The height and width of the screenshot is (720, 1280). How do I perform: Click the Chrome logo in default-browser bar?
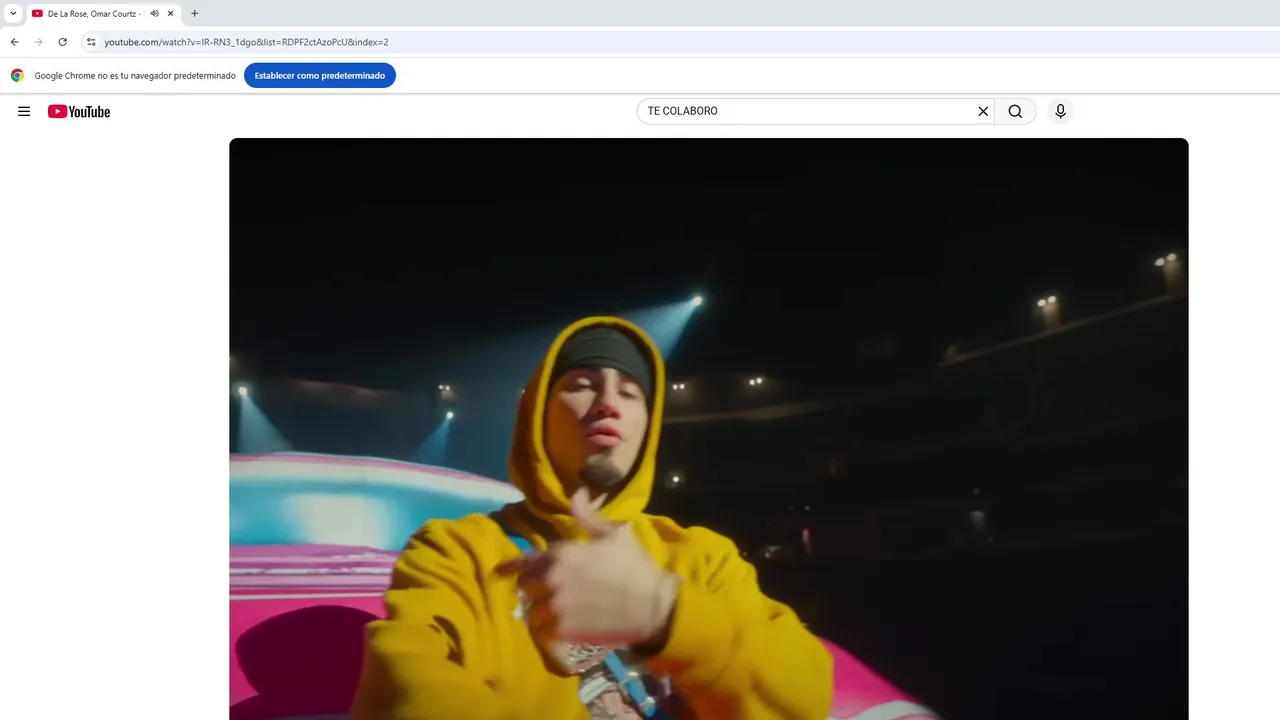[17, 75]
